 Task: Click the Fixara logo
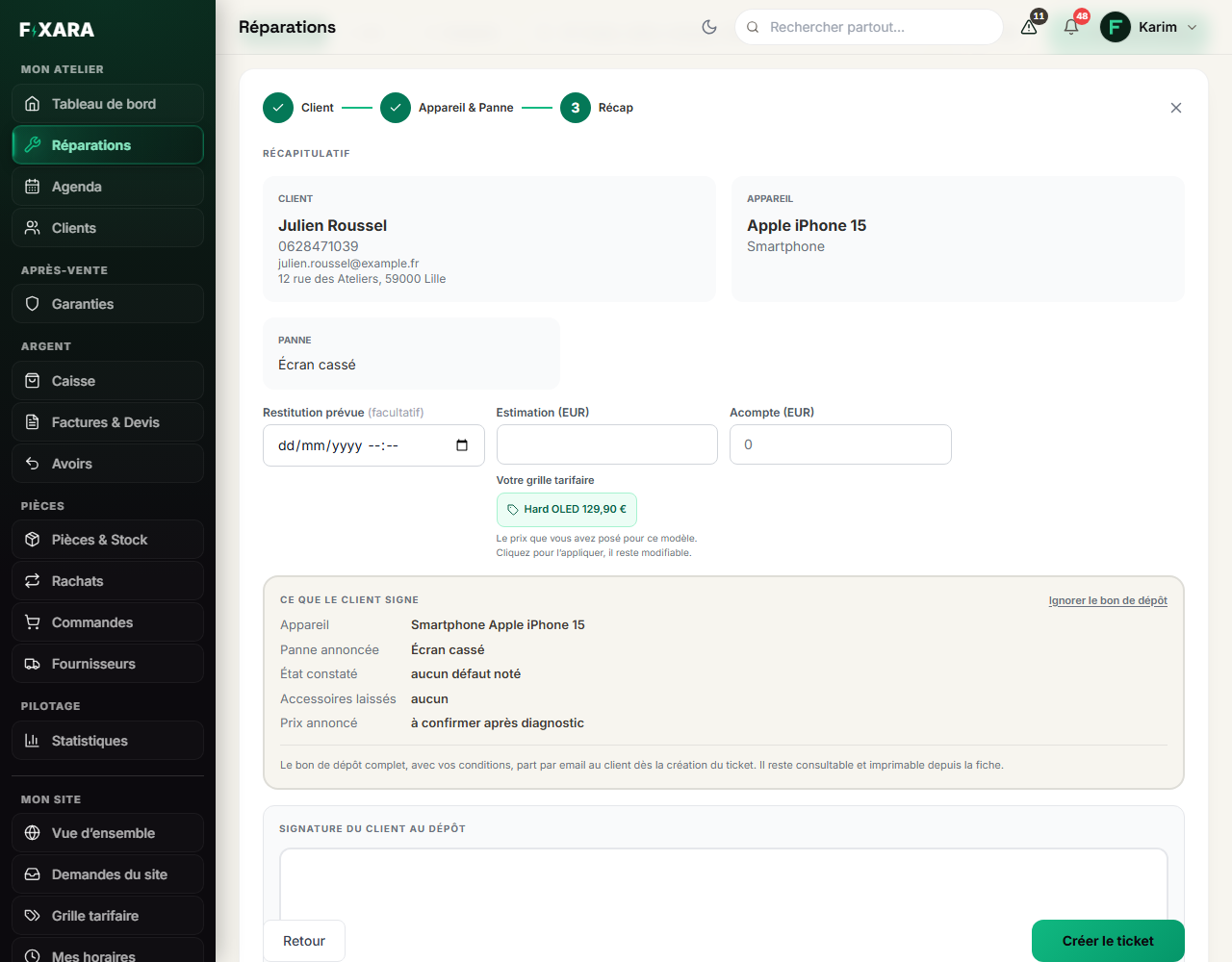57,30
